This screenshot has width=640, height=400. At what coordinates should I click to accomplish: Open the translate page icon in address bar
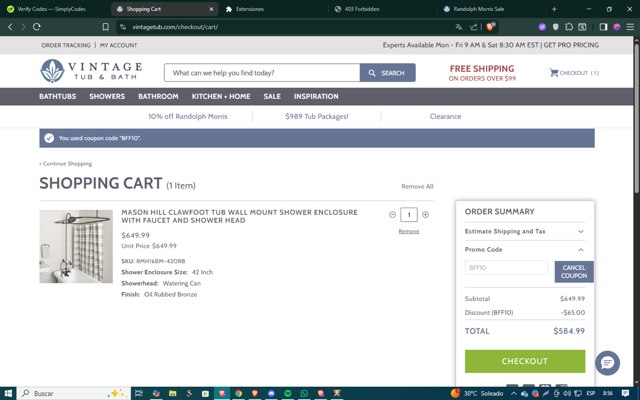(x=459, y=27)
